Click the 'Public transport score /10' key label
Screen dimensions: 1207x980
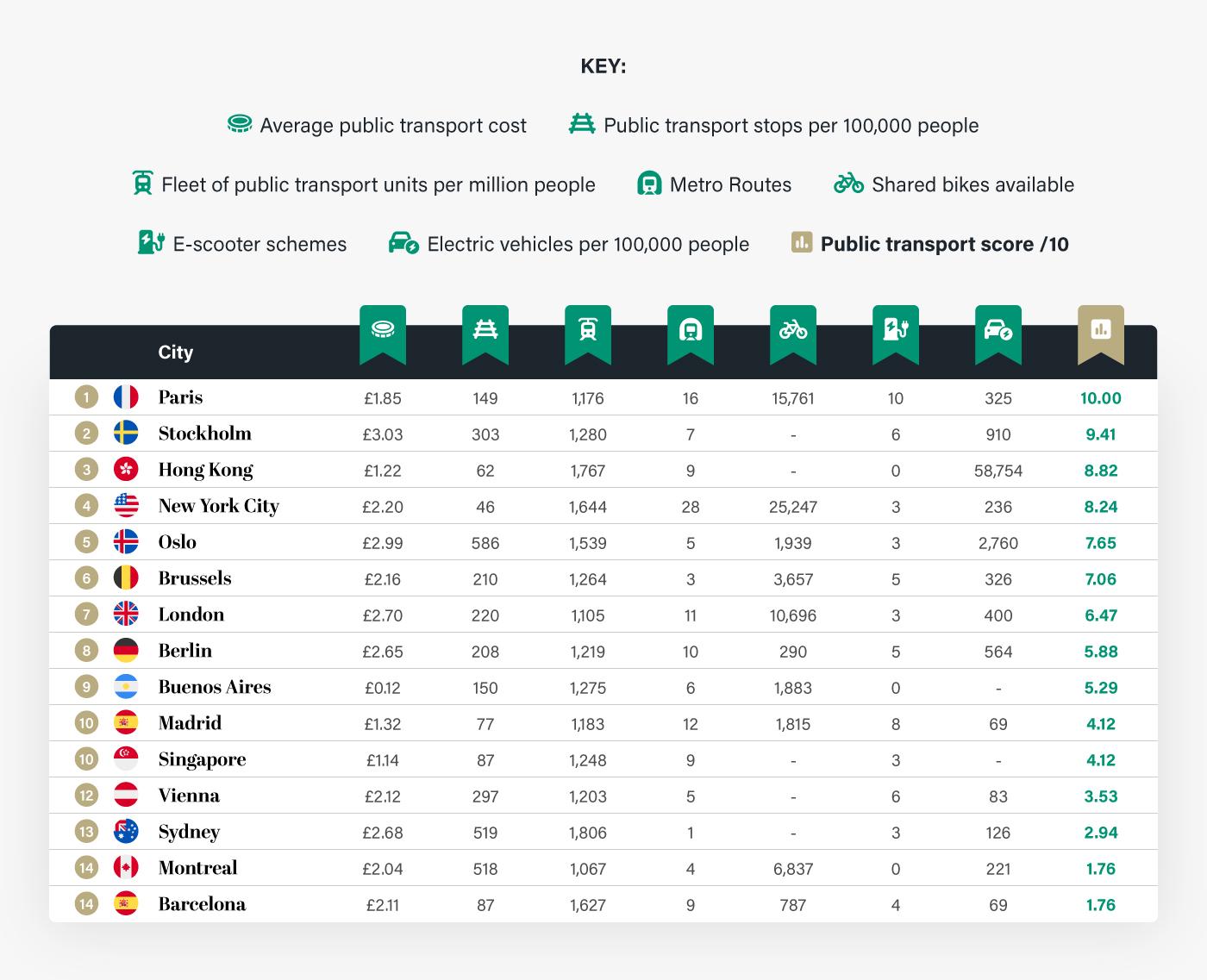pyautogui.click(x=944, y=244)
